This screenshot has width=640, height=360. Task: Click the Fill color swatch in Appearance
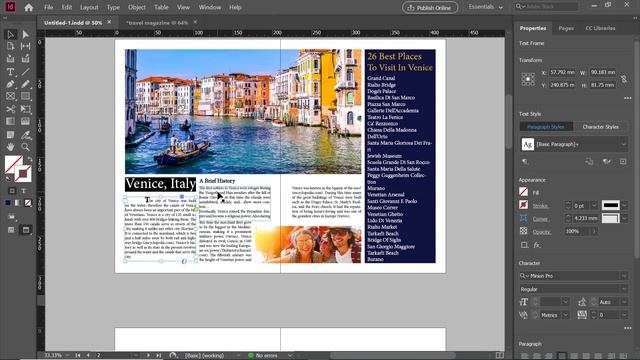point(524,192)
